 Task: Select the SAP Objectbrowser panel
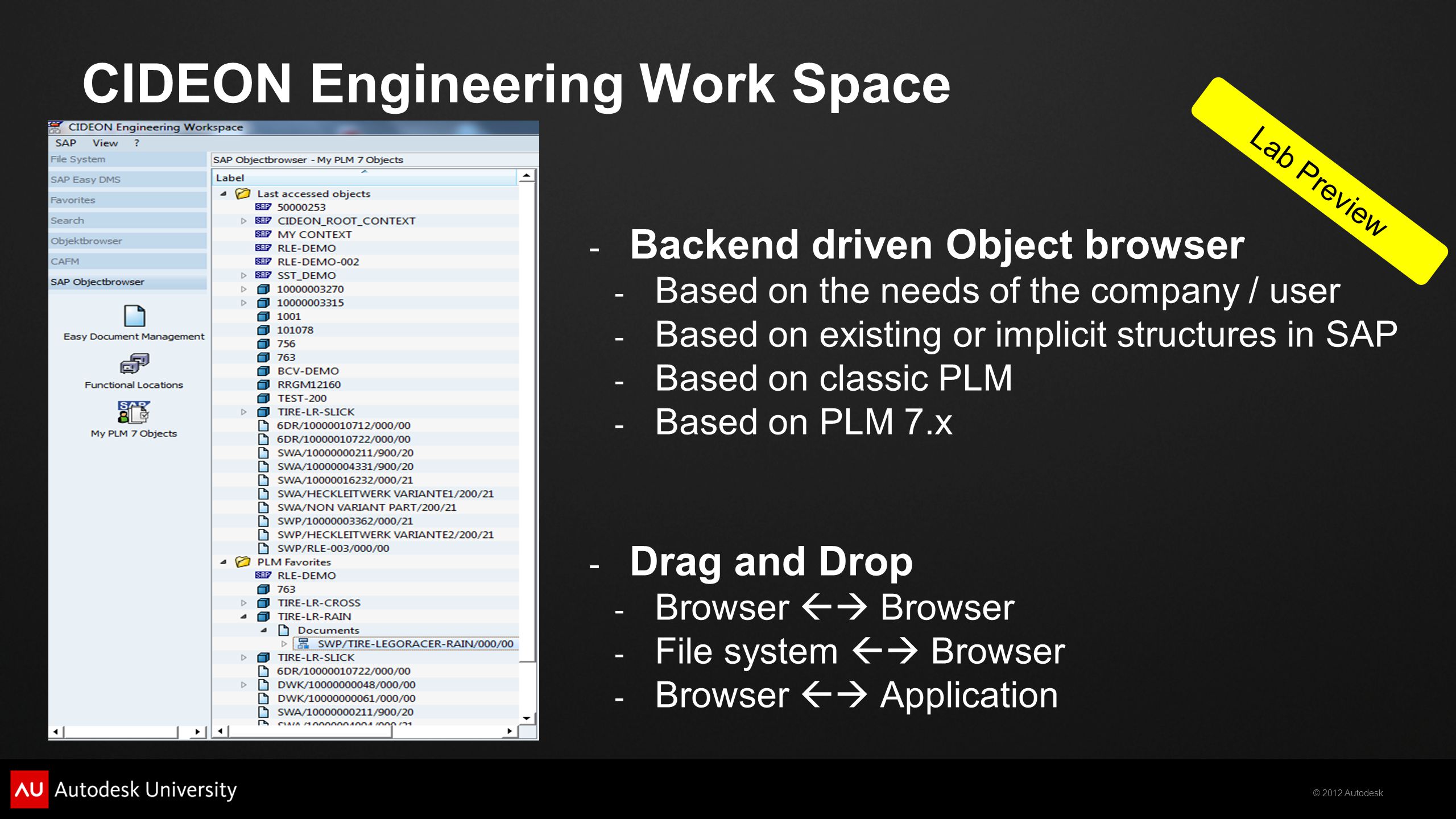pyautogui.click(x=128, y=282)
